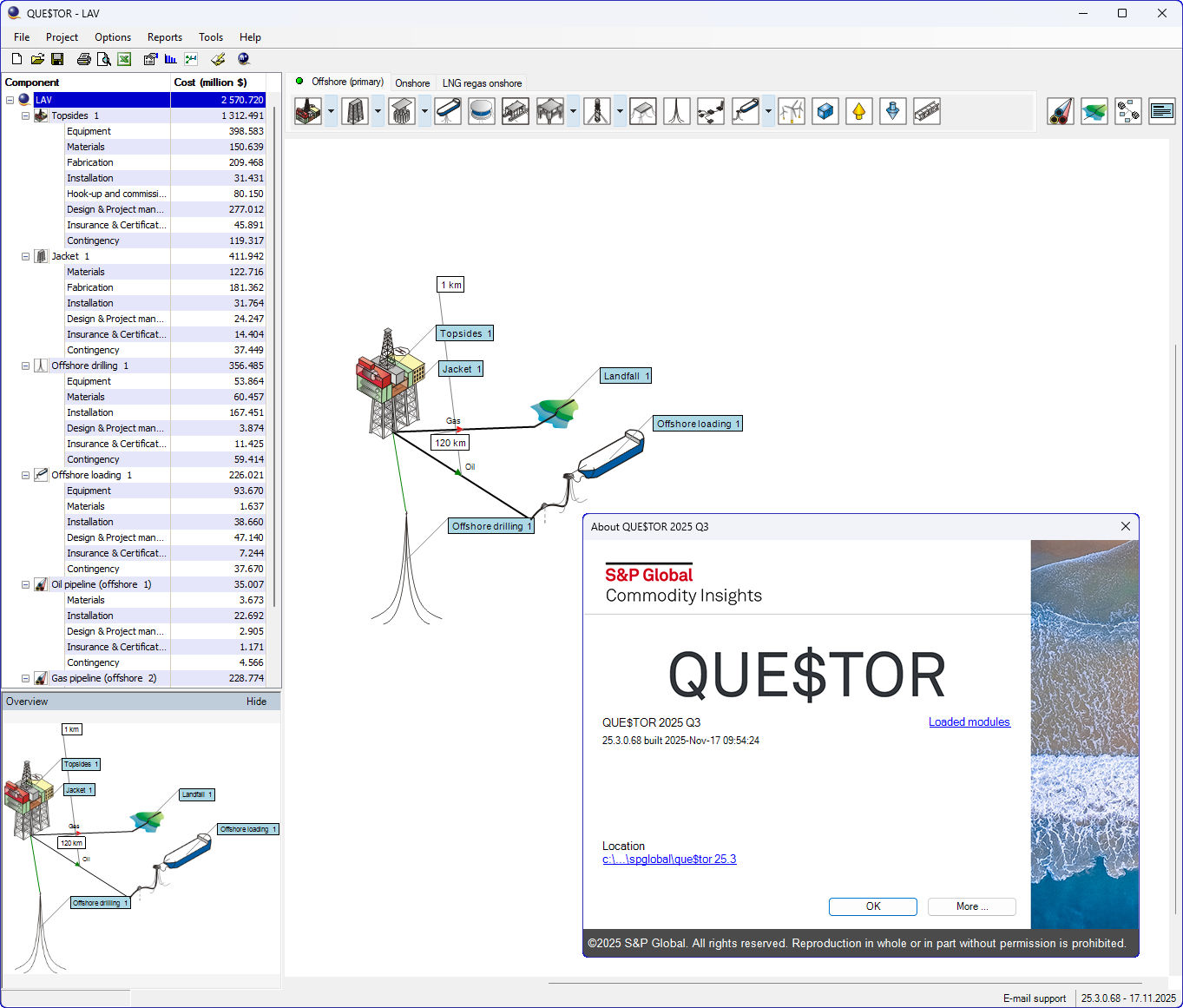This screenshot has height=1008, width=1183.
Task: Click the yellow up arrow component icon
Action: [858, 111]
